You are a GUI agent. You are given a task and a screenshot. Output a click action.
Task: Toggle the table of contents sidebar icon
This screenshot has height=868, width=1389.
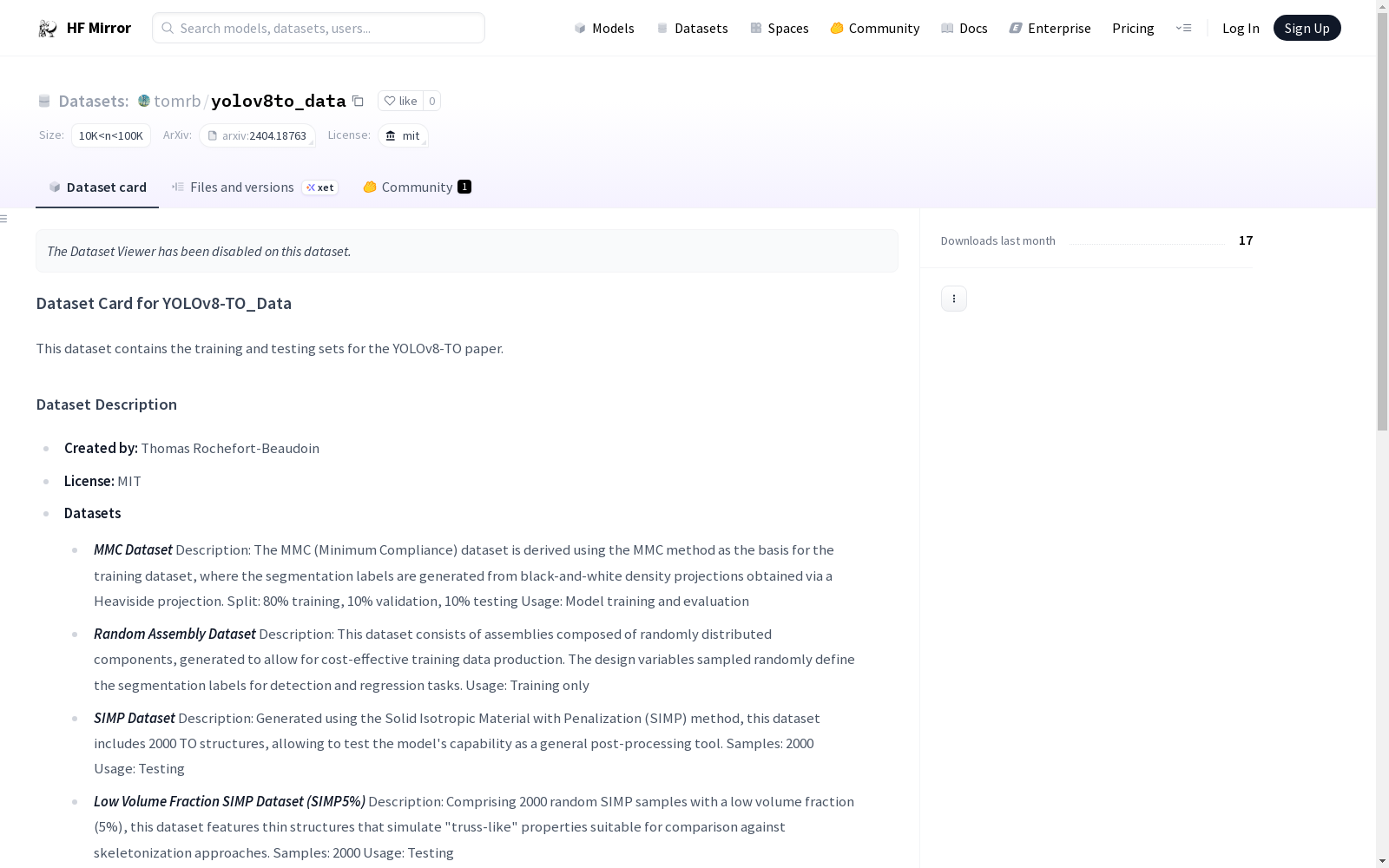tap(4, 219)
